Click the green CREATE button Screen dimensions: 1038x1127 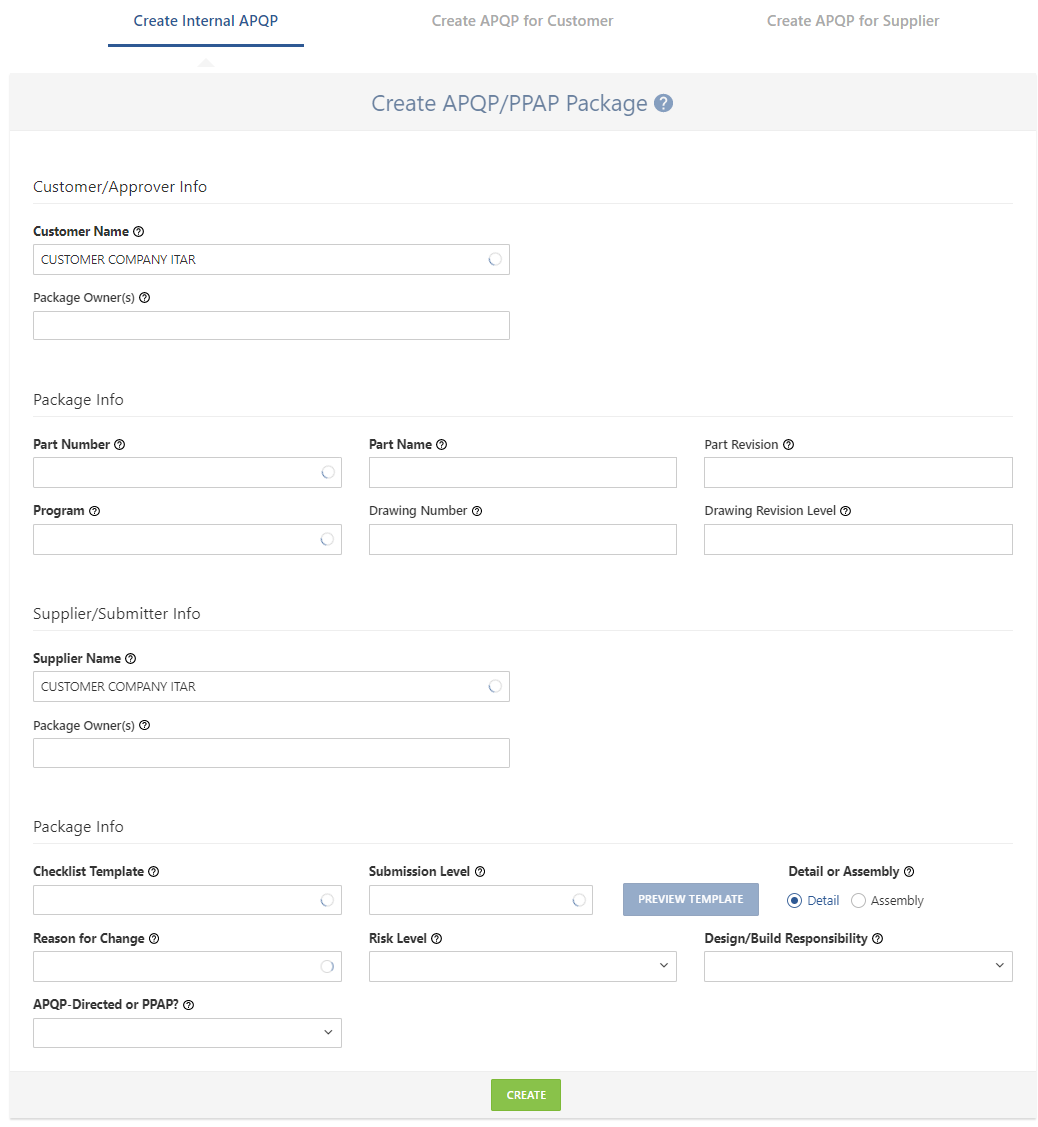pos(525,1095)
